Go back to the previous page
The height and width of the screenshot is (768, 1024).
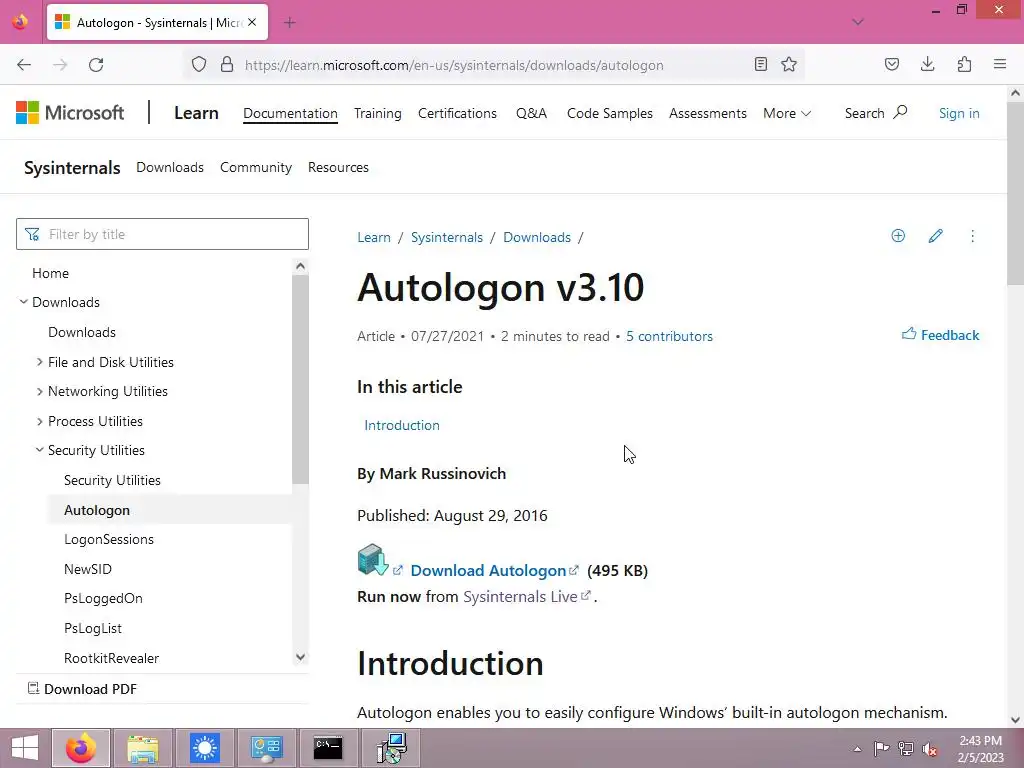click(x=24, y=65)
